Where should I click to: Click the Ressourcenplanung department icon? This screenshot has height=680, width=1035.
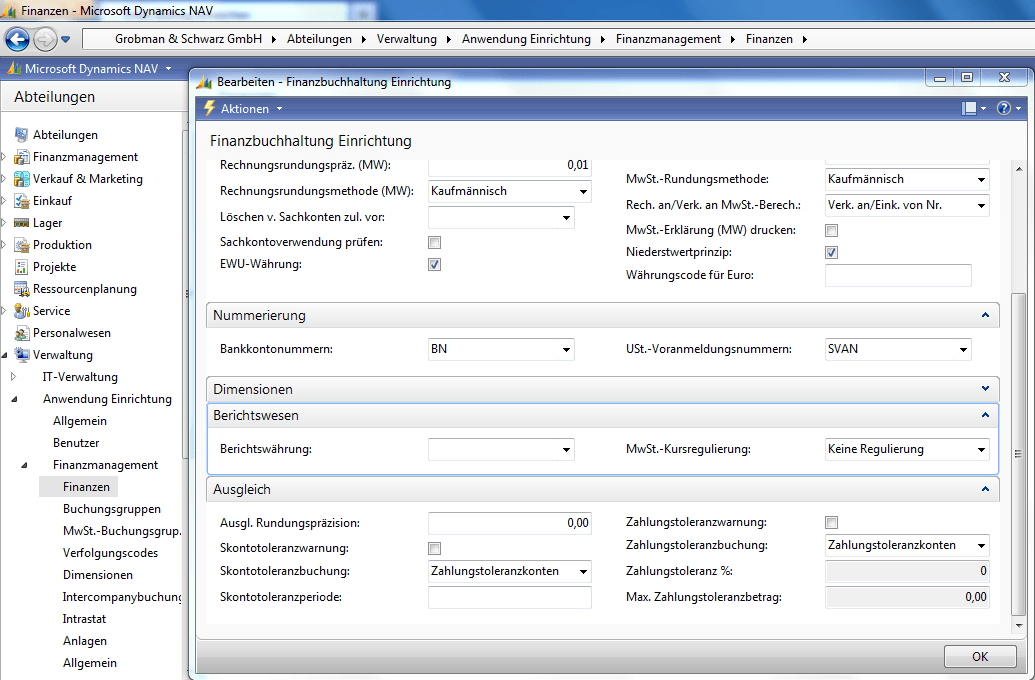coord(22,289)
